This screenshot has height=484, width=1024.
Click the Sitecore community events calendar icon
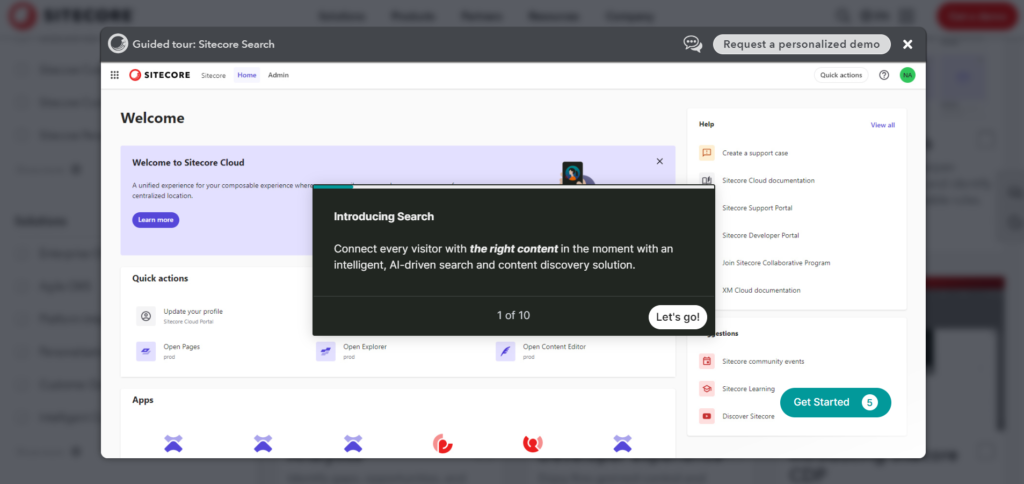pos(707,361)
